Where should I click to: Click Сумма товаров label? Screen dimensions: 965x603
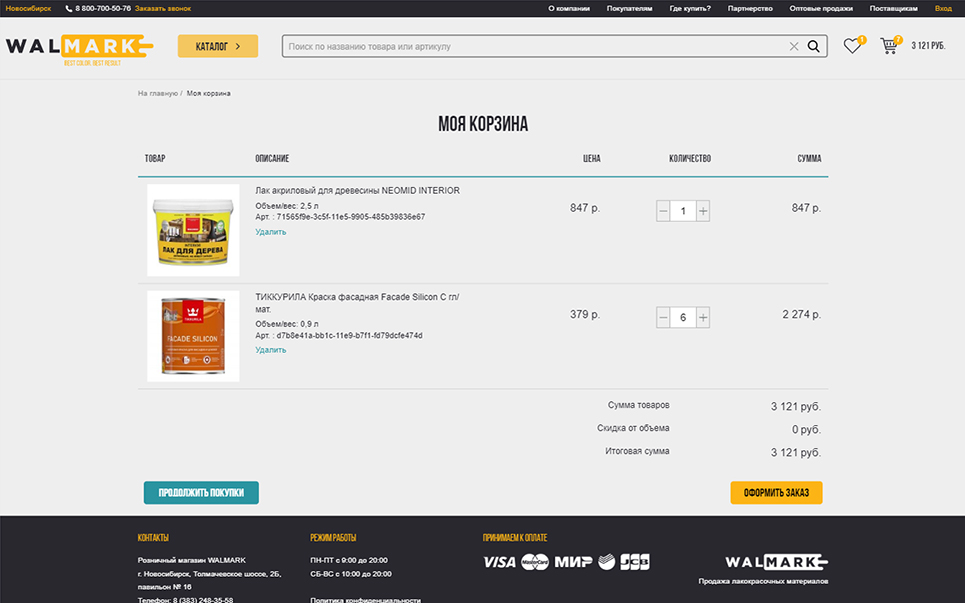point(639,405)
